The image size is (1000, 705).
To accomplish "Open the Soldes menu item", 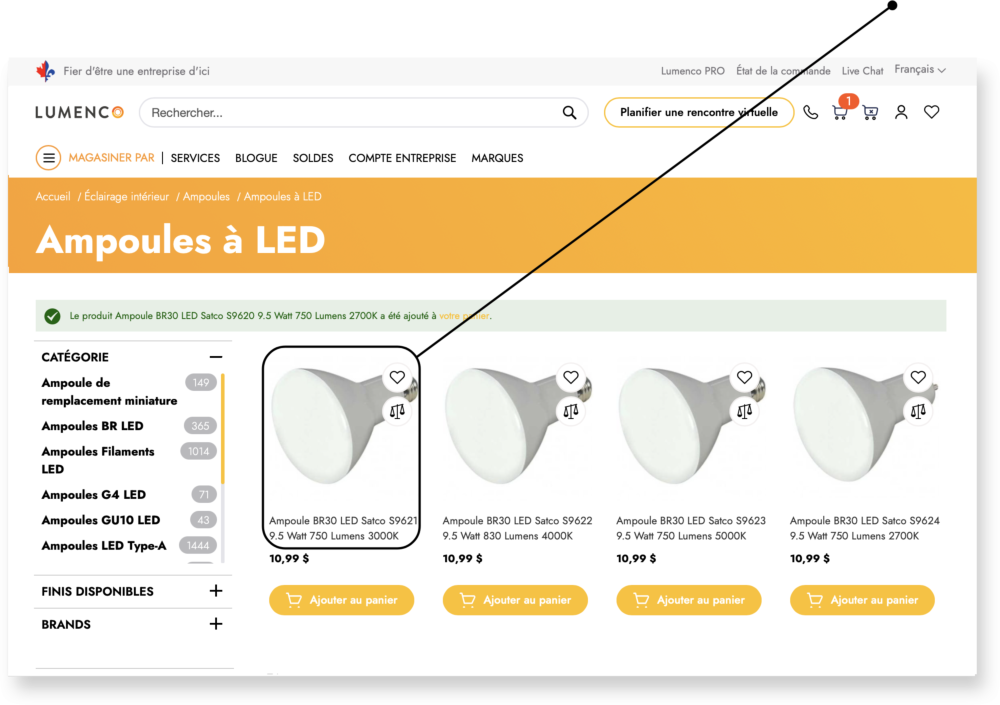I will 313,158.
